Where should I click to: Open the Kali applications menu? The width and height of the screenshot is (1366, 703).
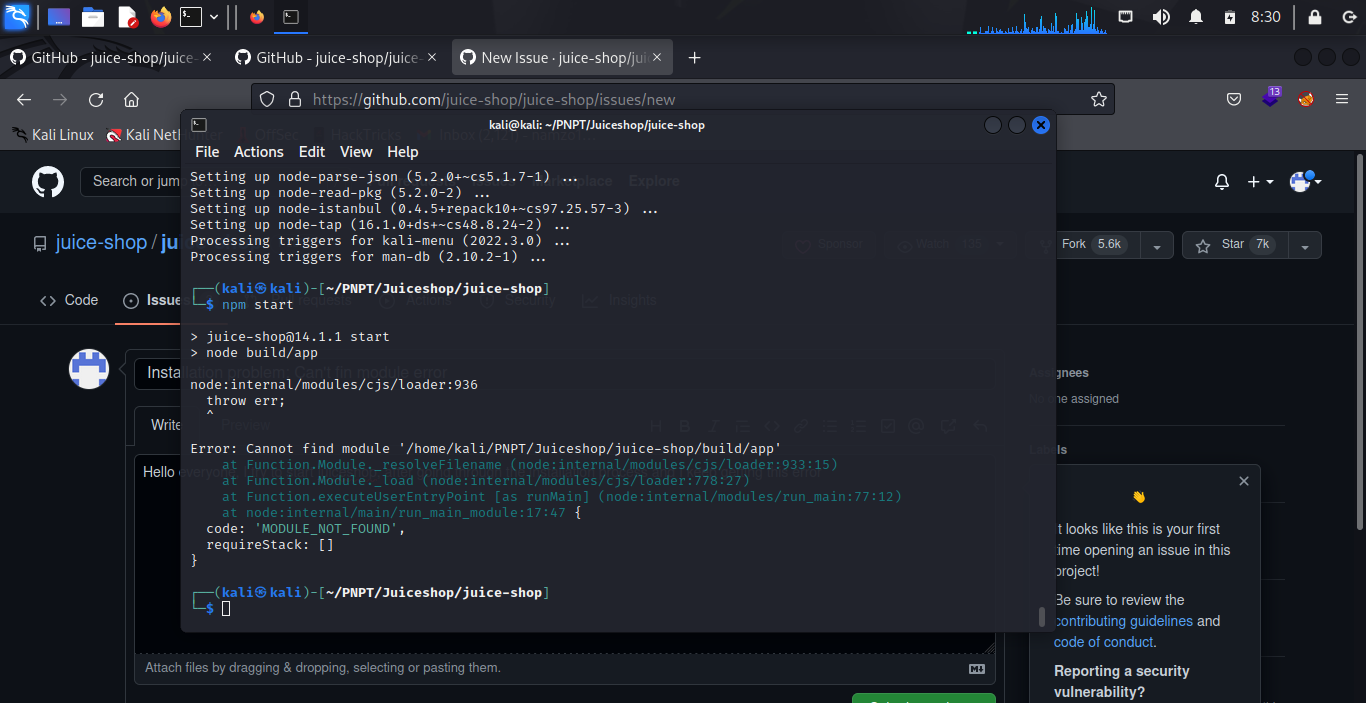(16, 16)
